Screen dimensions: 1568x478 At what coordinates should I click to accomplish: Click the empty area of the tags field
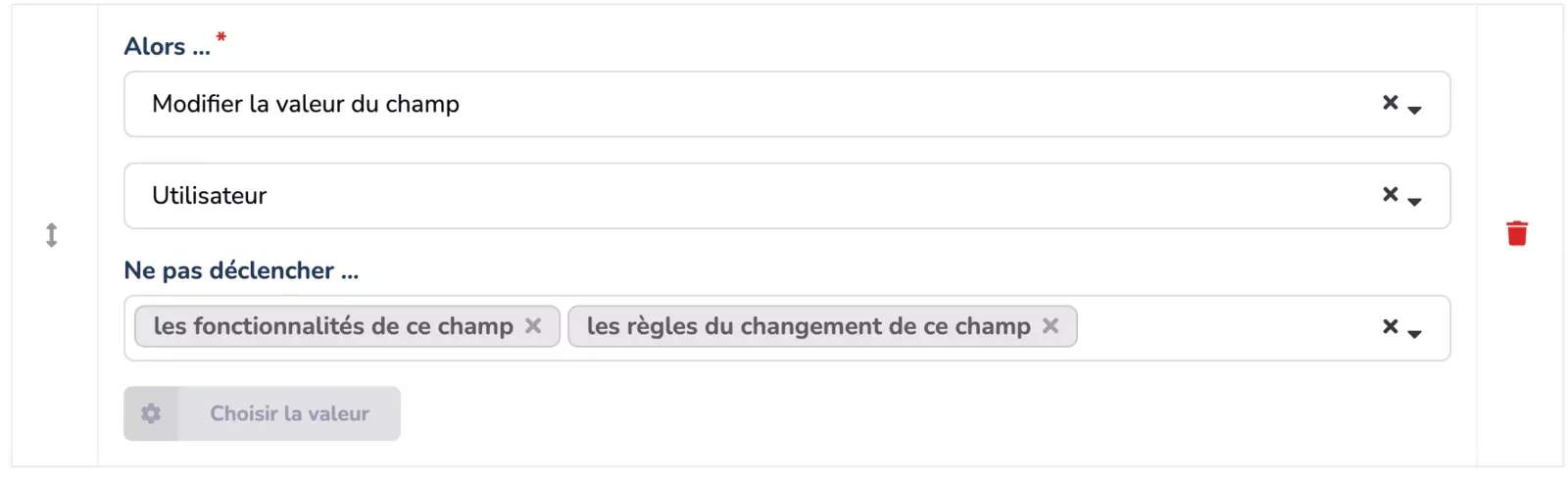click(x=1225, y=328)
